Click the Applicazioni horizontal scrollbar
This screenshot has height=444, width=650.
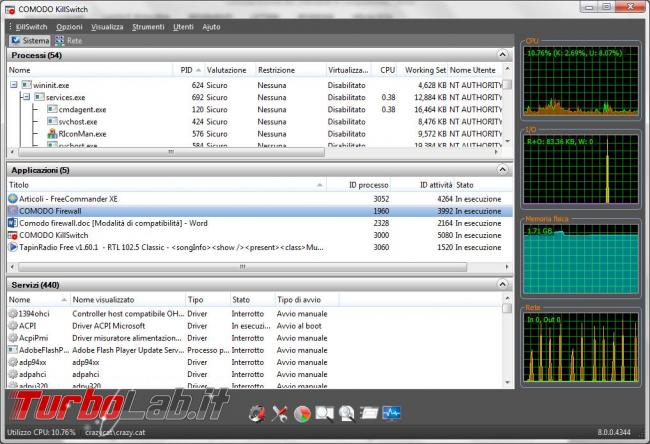click(x=243, y=267)
